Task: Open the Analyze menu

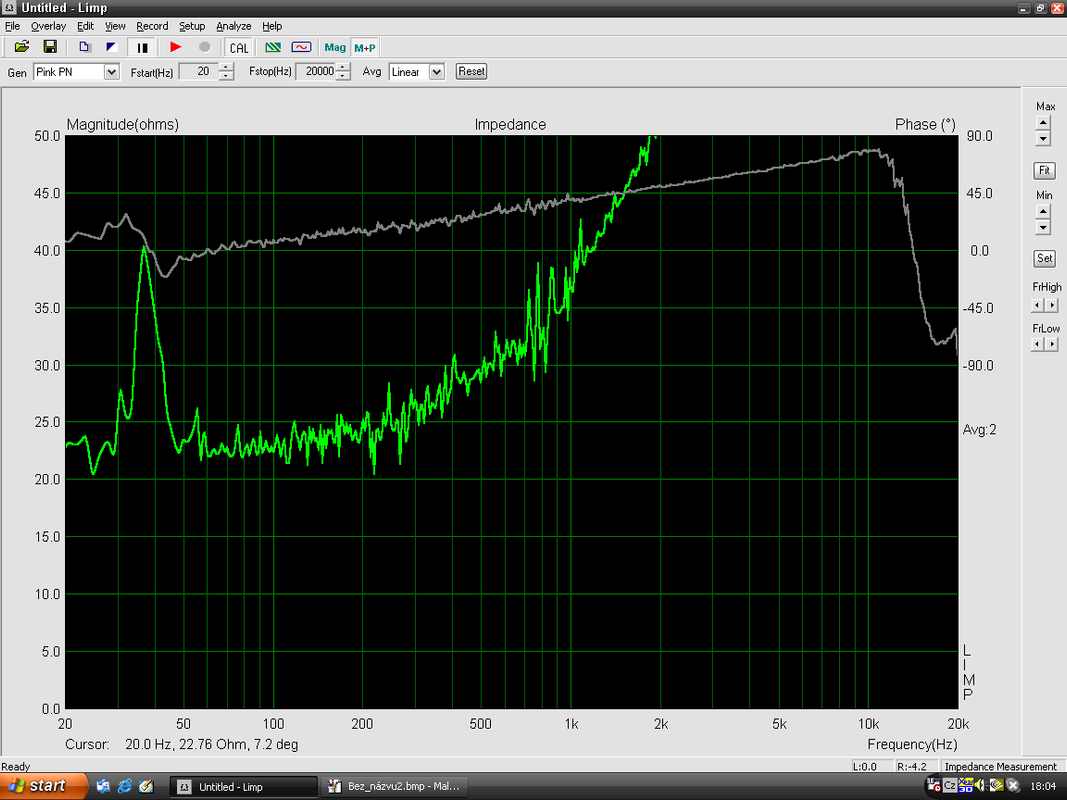Action: (233, 26)
